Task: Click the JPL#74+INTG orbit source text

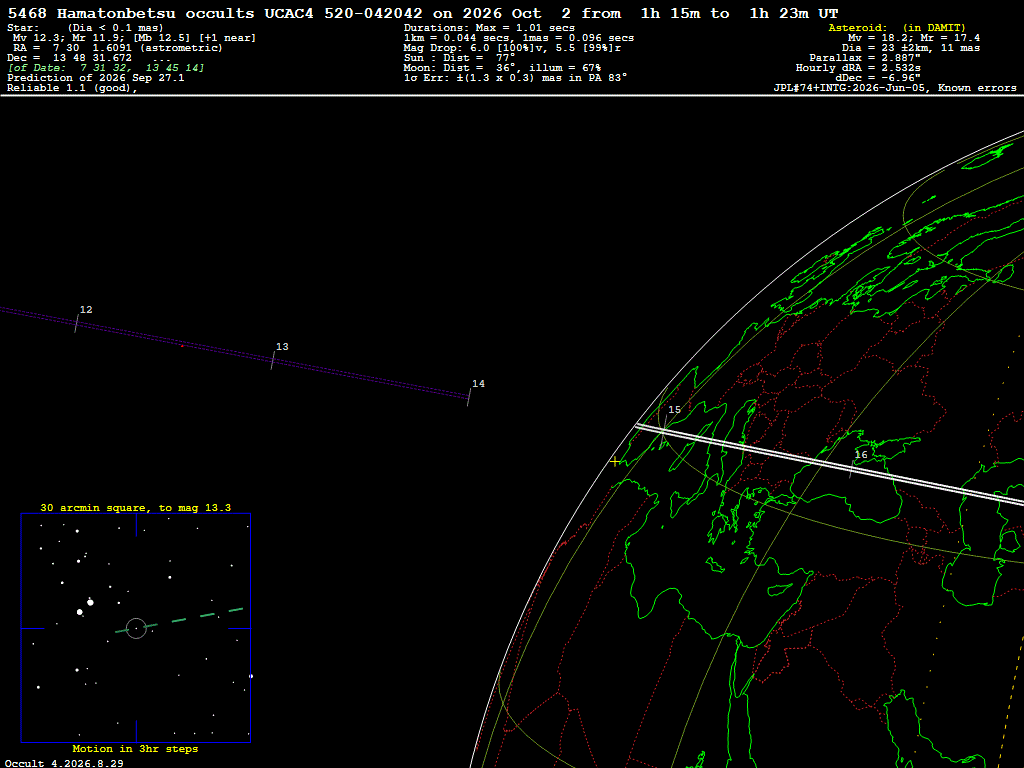Action: pos(895,88)
